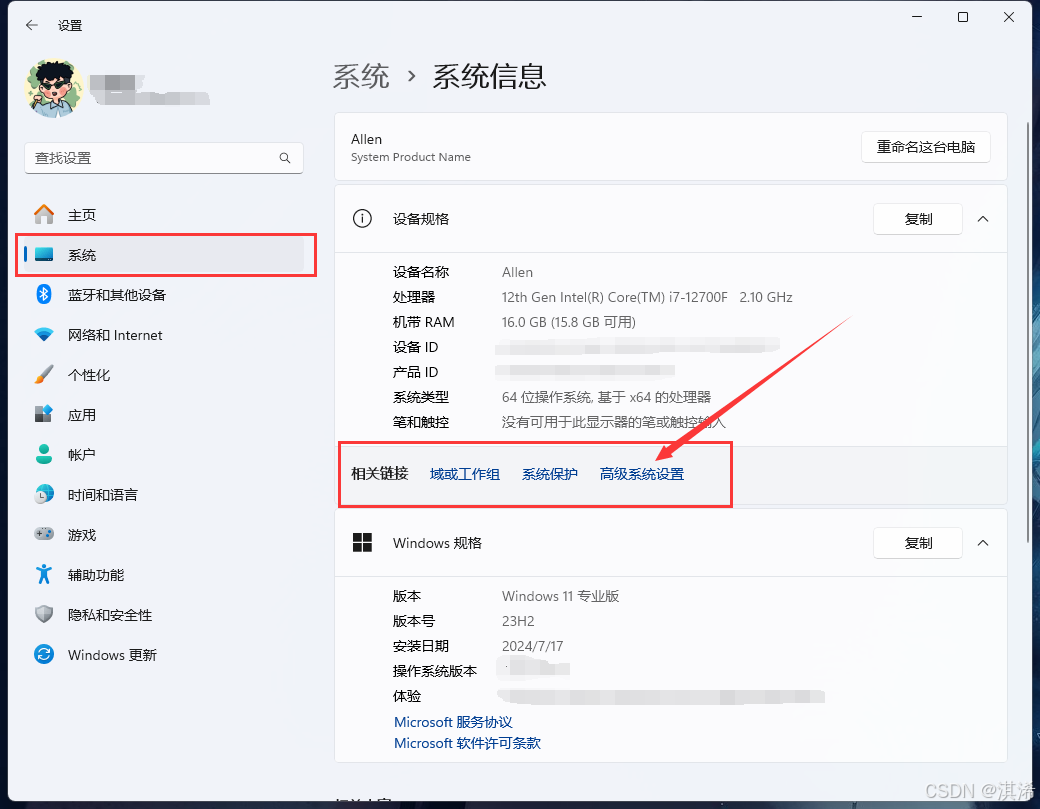This screenshot has height=809, width=1040.
Task: Select 网络和 Internet label in sidebar
Action: point(115,336)
